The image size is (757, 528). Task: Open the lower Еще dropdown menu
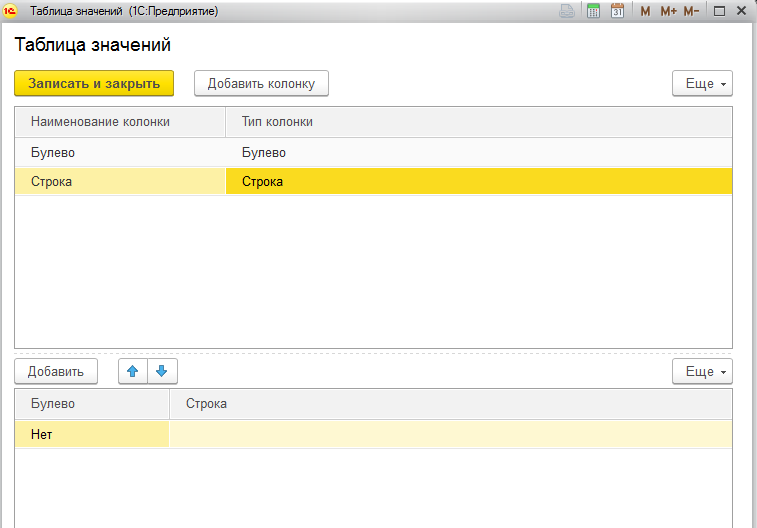pyautogui.click(x=702, y=371)
